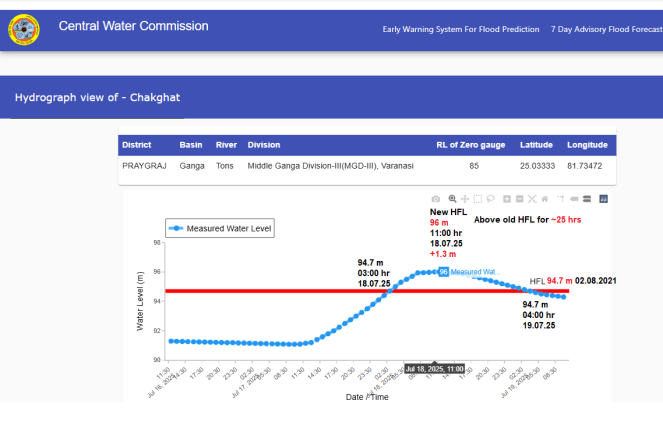663x422 pixels.
Task: Select the Zoom magnifier tool
Action: pos(452,199)
